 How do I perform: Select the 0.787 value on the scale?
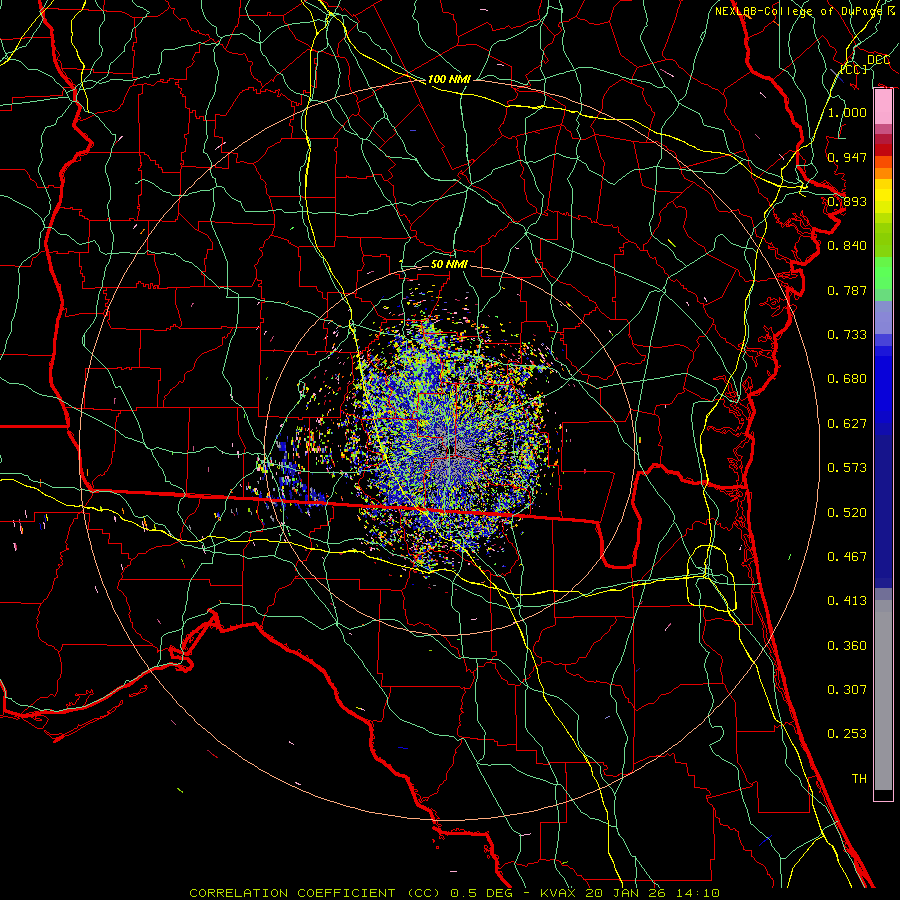(847, 290)
